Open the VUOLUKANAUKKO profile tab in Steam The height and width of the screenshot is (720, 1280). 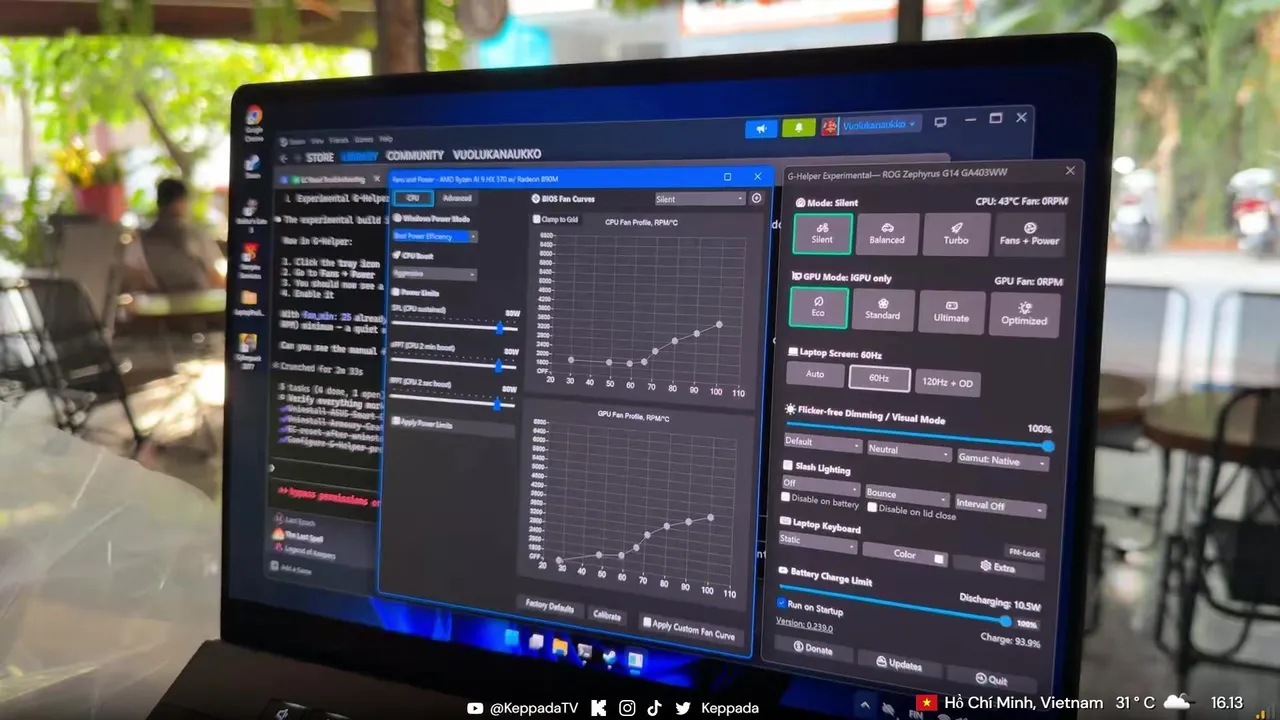pos(497,155)
